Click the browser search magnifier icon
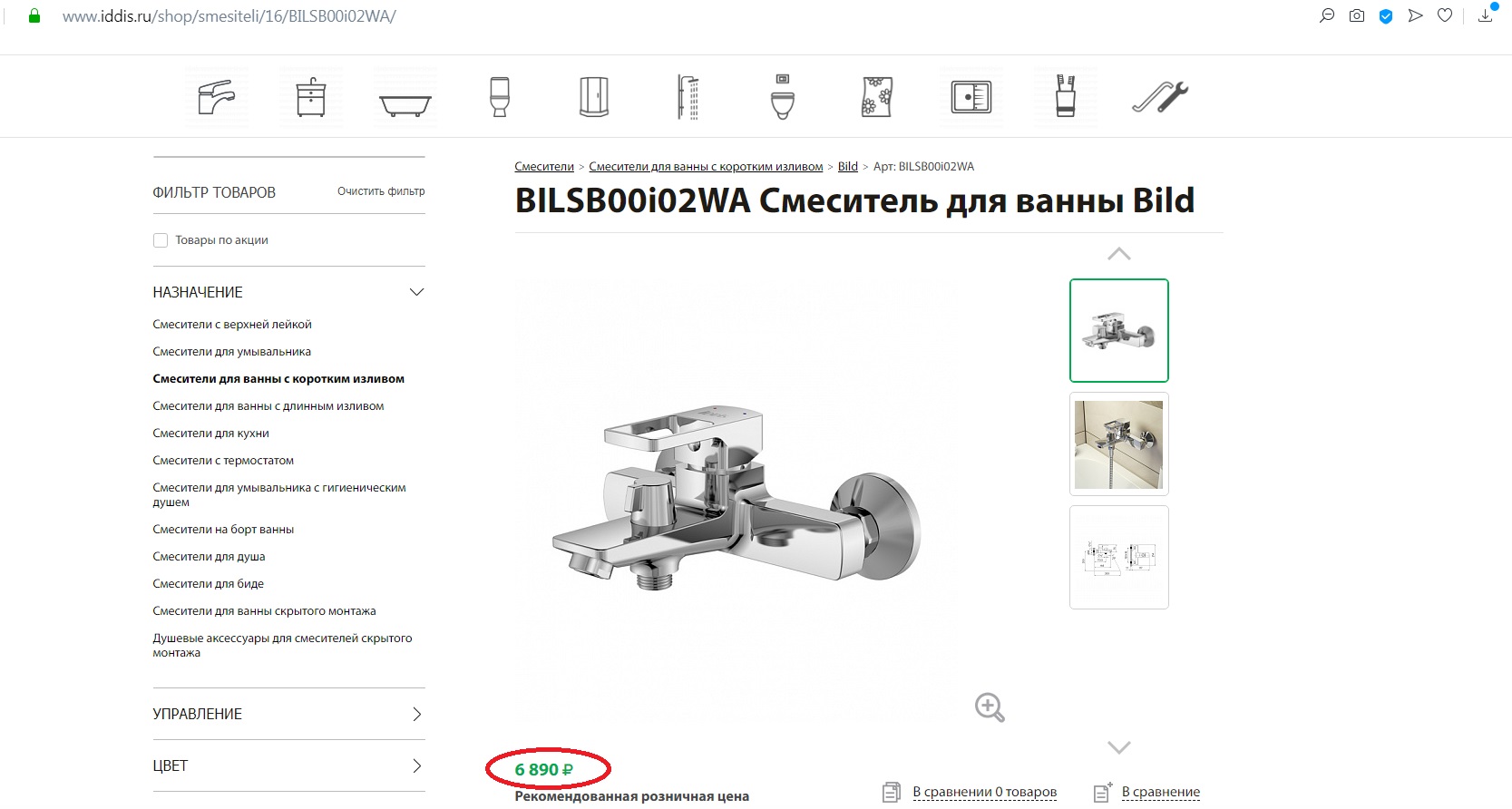This screenshot has height=809, width=1512. 1327,15
